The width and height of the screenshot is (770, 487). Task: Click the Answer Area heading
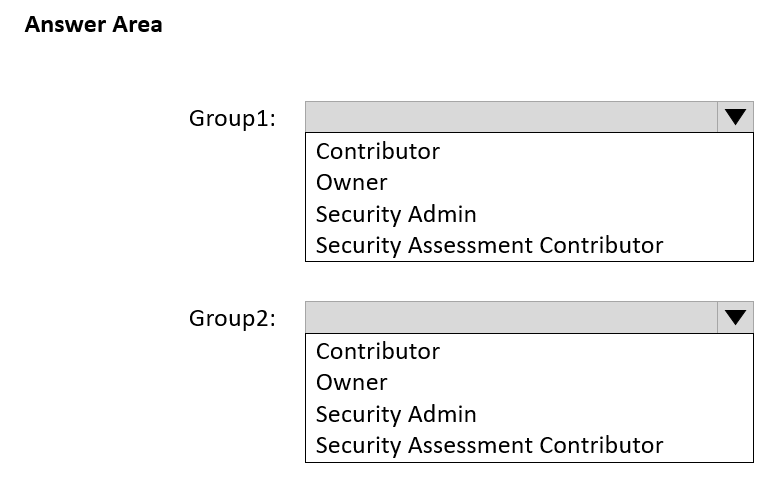coord(93,25)
